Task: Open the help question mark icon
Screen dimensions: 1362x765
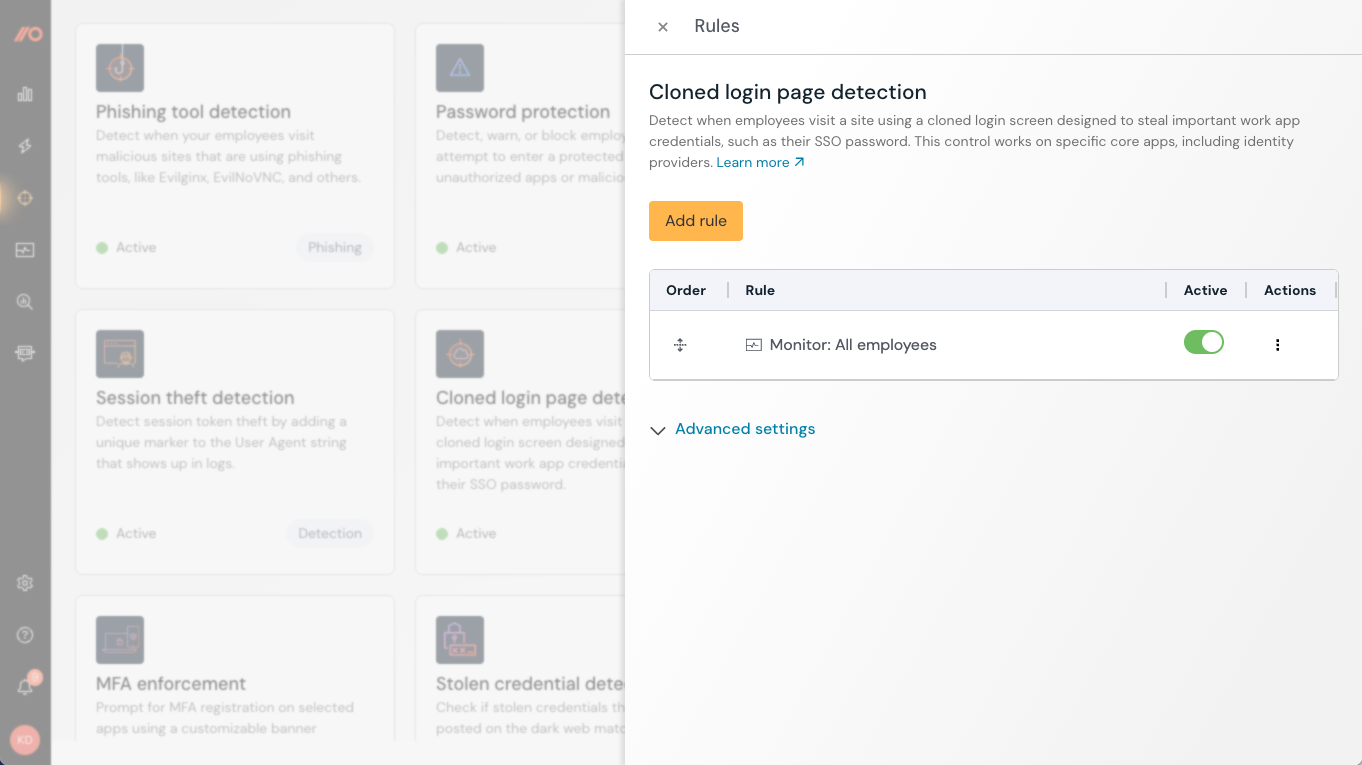Action: [25, 634]
